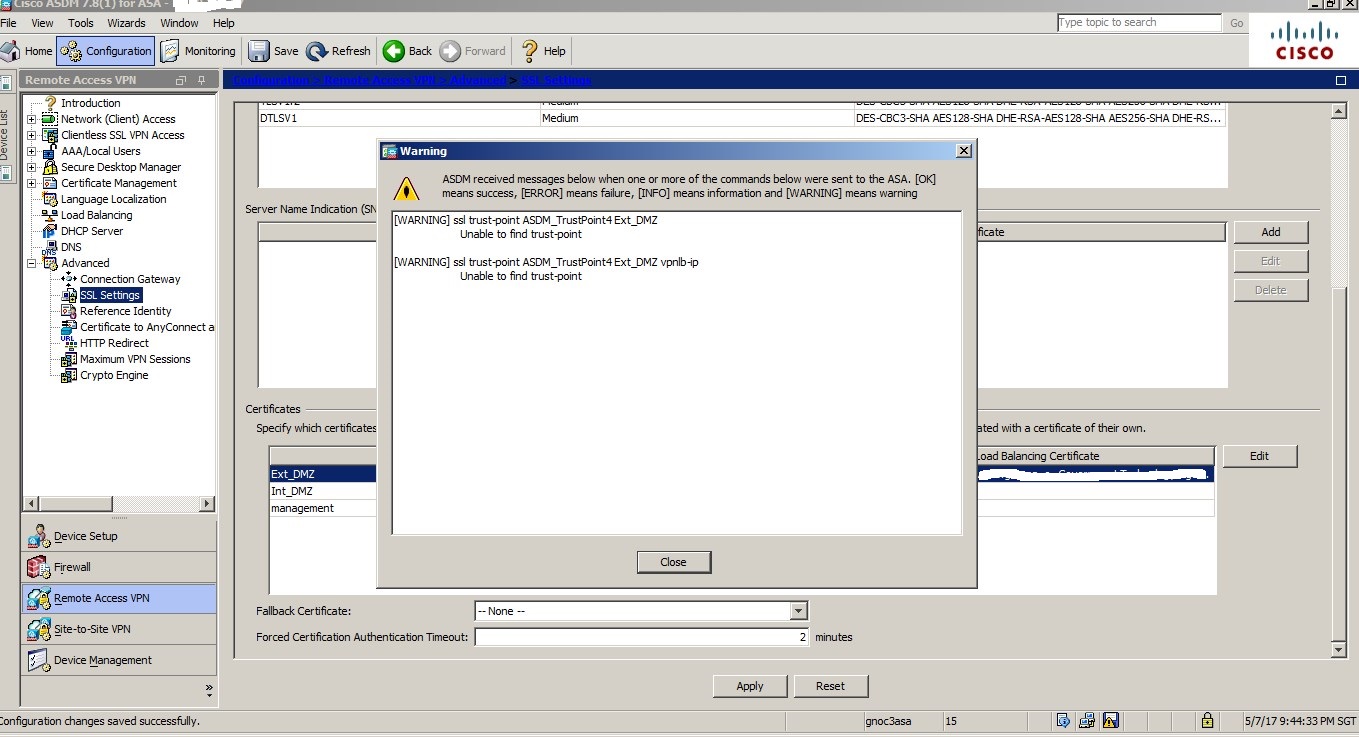Click the float icon on Remote Access VPN pane
This screenshot has width=1359, height=737.
pos(181,80)
